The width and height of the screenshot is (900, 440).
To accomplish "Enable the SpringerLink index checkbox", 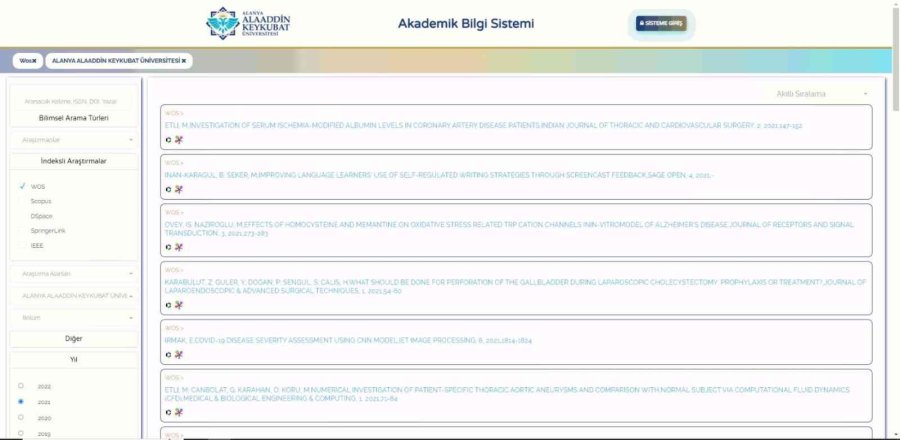I will point(22,230).
